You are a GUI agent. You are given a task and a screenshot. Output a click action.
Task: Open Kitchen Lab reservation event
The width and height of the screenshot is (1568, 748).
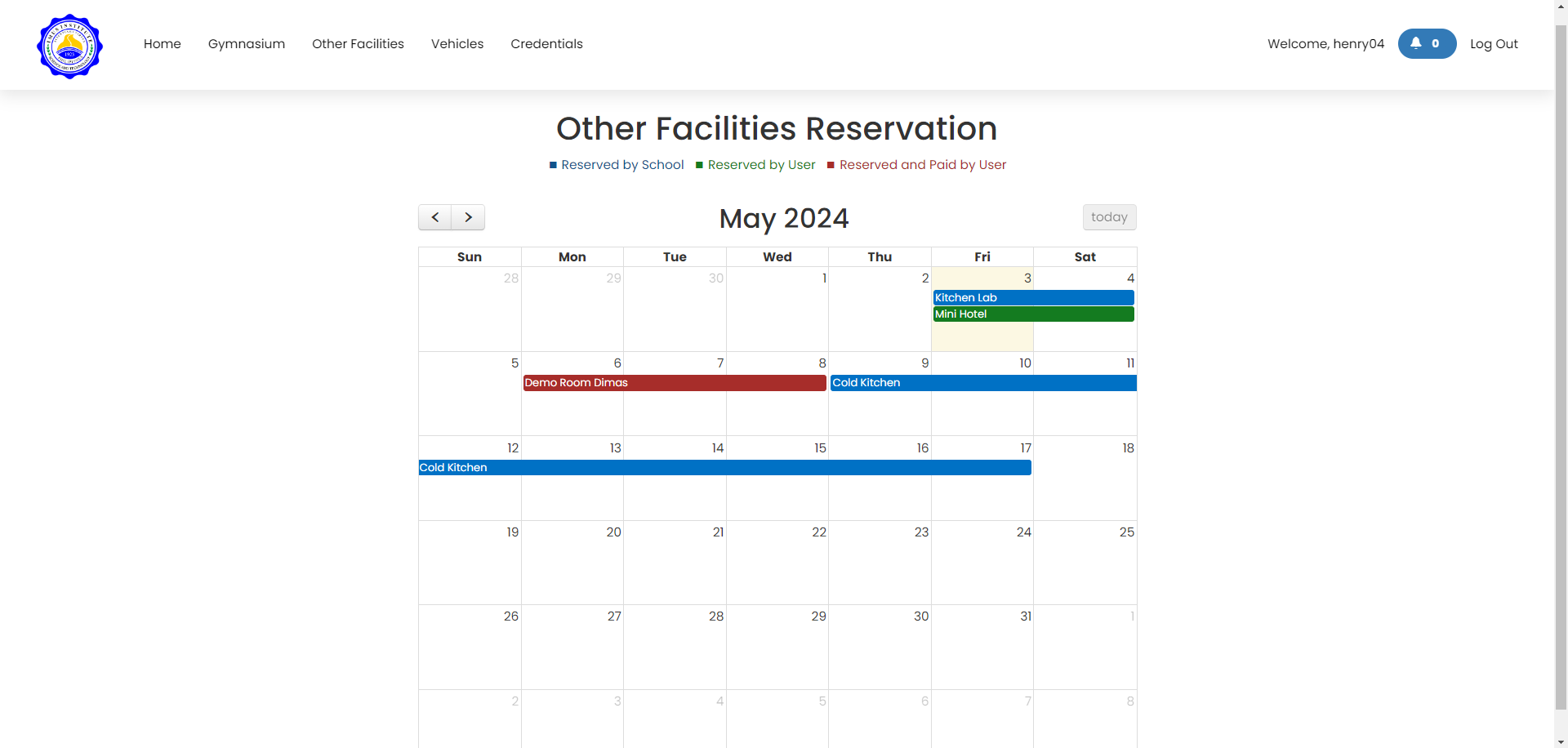(x=1032, y=298)
